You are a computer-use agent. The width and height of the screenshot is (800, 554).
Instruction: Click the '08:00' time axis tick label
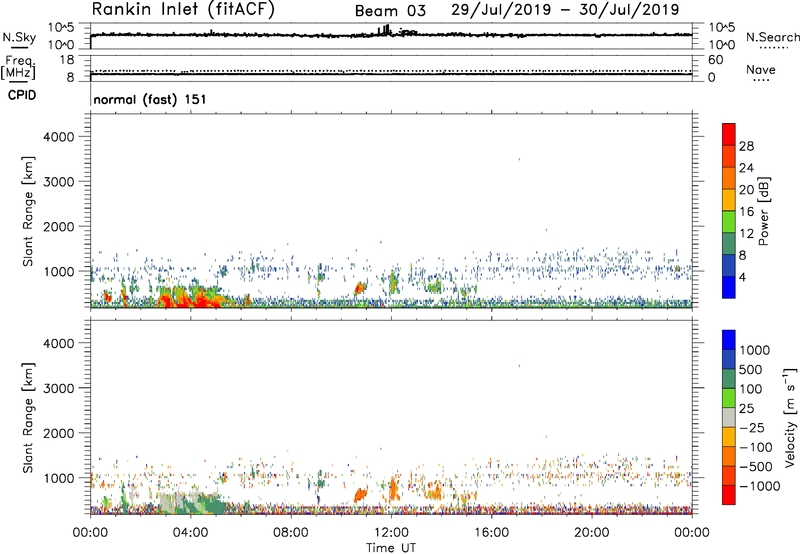291,533
